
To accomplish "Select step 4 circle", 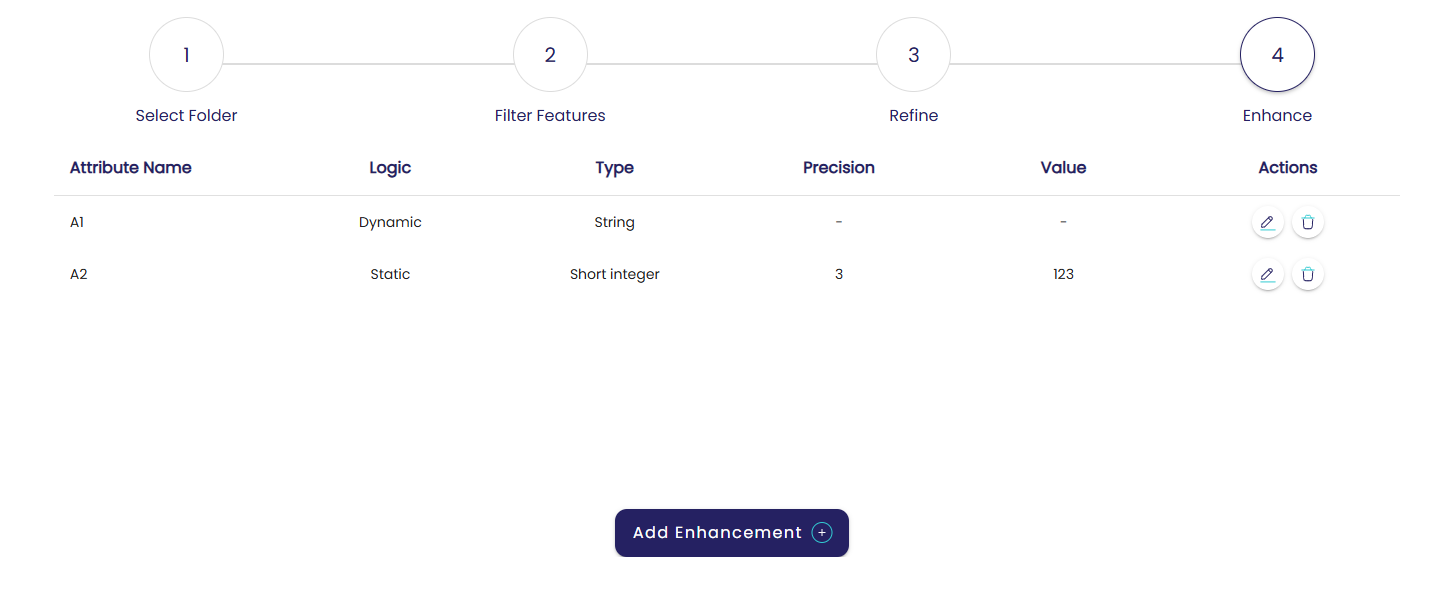I will (1277, 55).
